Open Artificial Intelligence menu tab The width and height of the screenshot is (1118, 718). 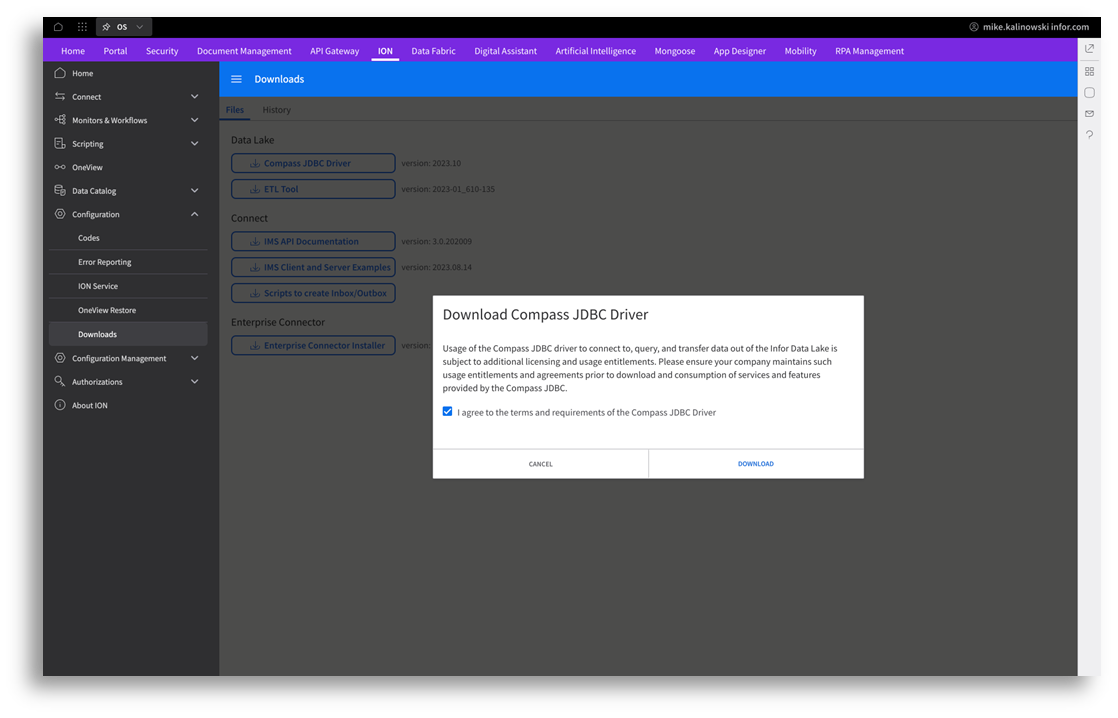click(595, 51)
